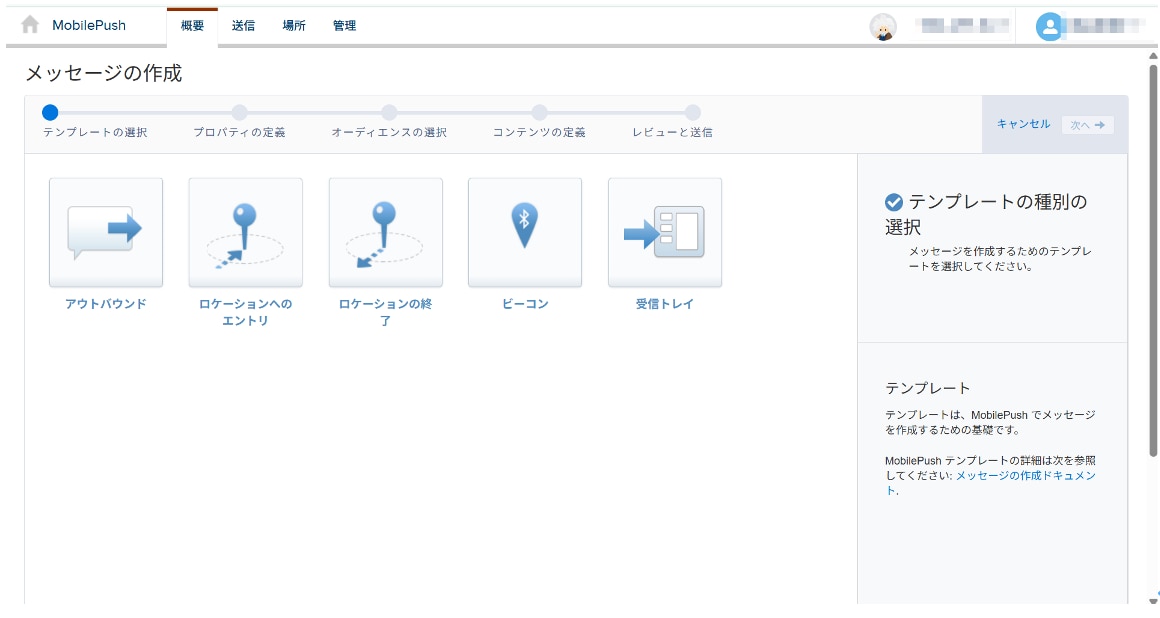
Task: Open the 場所 tab
Action: pyautogui.click(x=294, y=26)
